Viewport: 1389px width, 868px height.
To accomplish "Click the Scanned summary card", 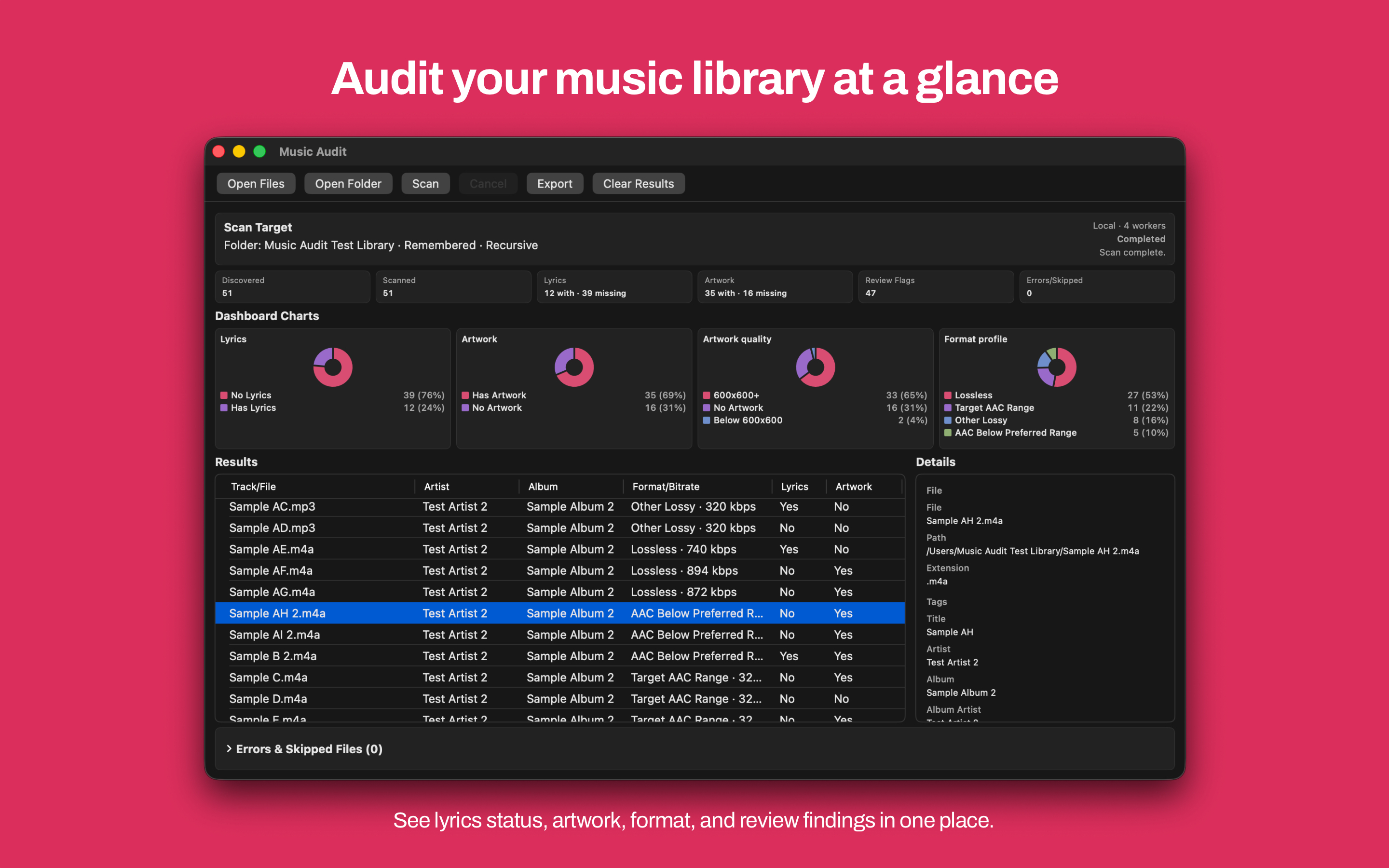I will pos(453,286).
